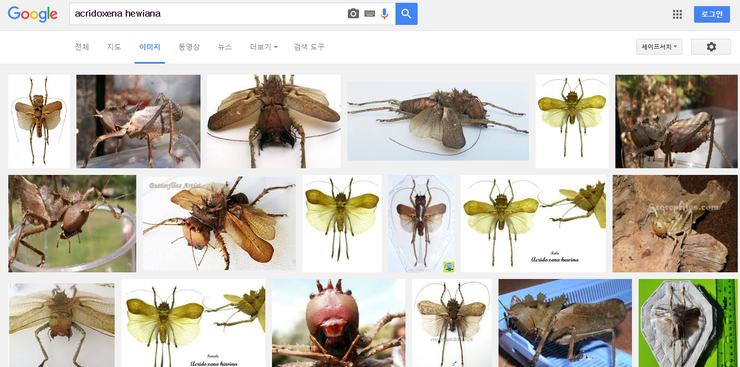Open the Google apps grid icon
The image size is (740, 367).
point(677,14)
